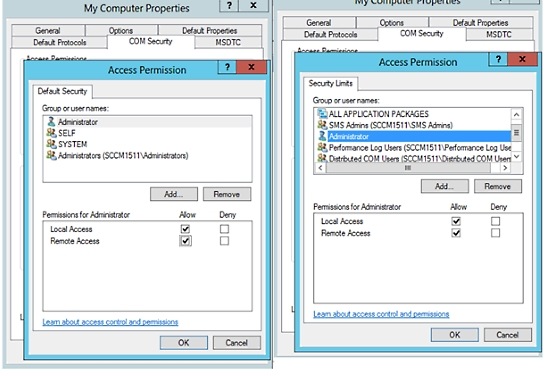The image size is (557, 376).
Task: Toggle Remote Access Deny in Security Limits dialog
Action: tap(495, 233)
